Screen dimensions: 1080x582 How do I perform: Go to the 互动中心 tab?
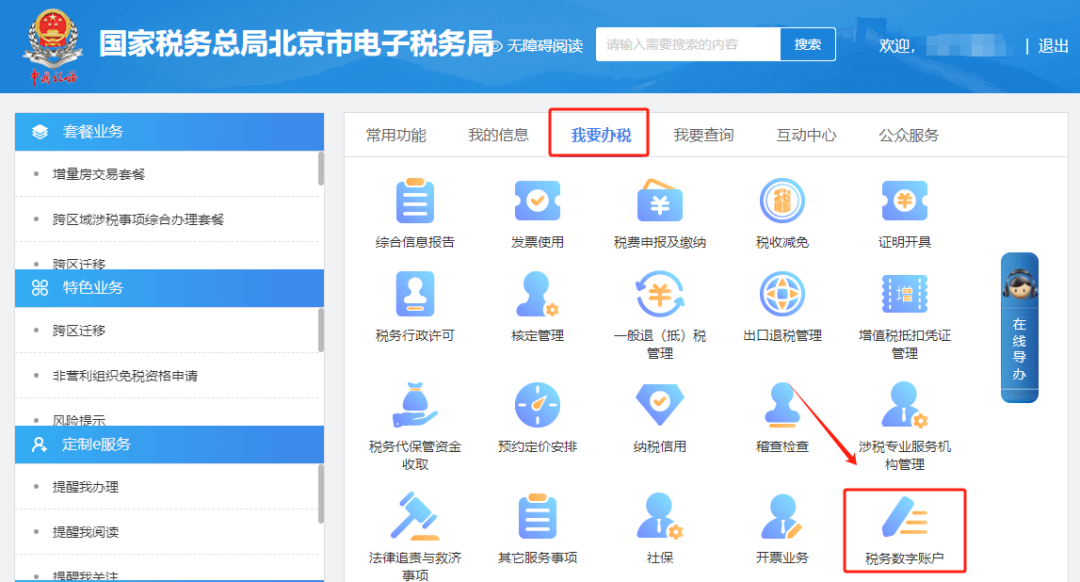(x=806, y=135)
